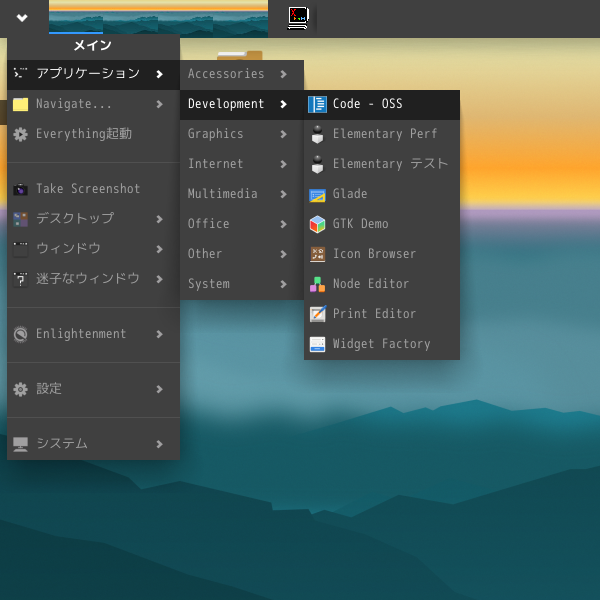Expand the System submenu arrow
The height and width of the screenshot is (600, 600).
284,284
